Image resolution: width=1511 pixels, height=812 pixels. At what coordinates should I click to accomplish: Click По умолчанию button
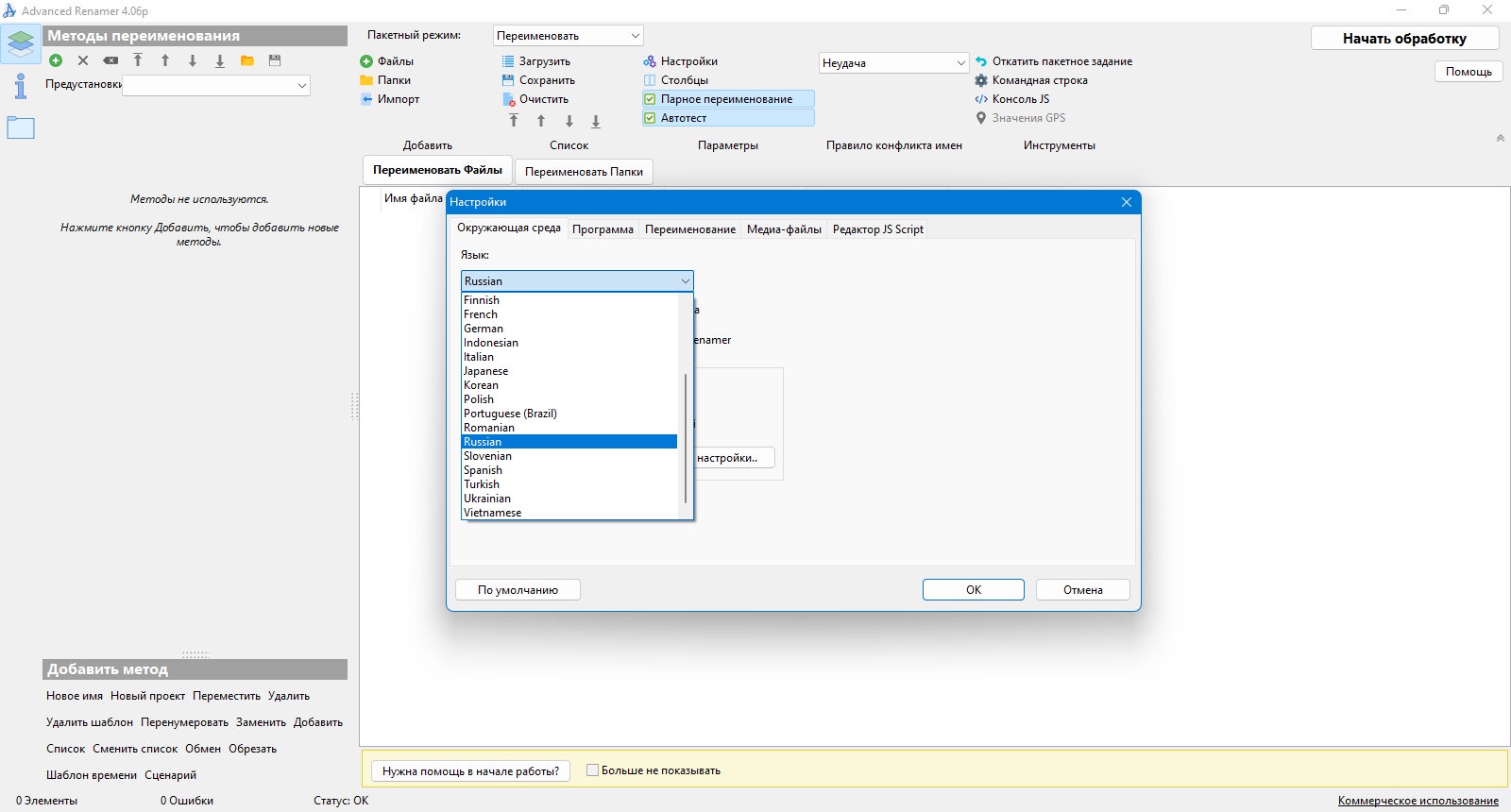(518, 590)
